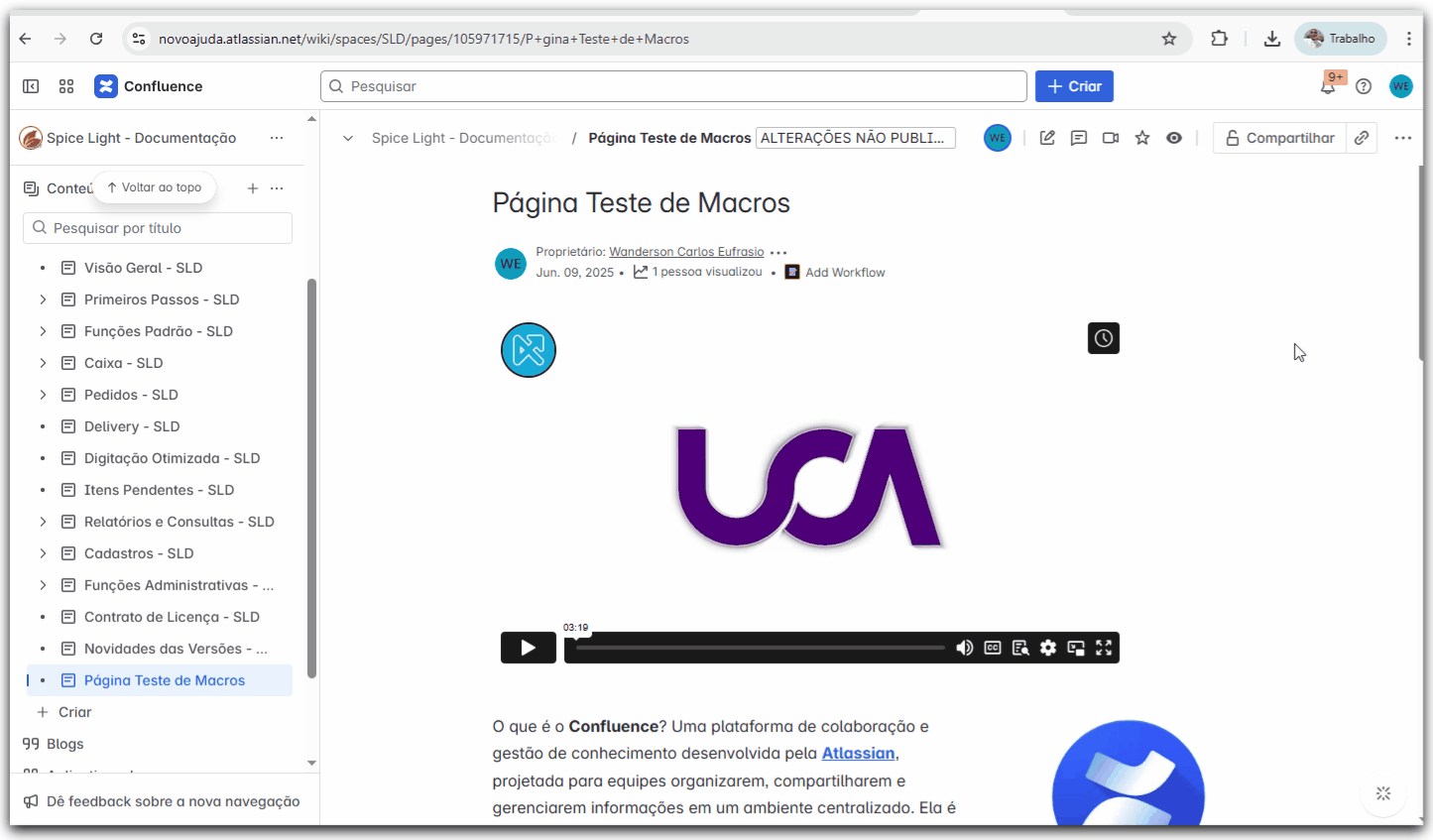Open browser extensions puzzle icon
This screenshot has height=840, width=1433.
pos(1219,39)
